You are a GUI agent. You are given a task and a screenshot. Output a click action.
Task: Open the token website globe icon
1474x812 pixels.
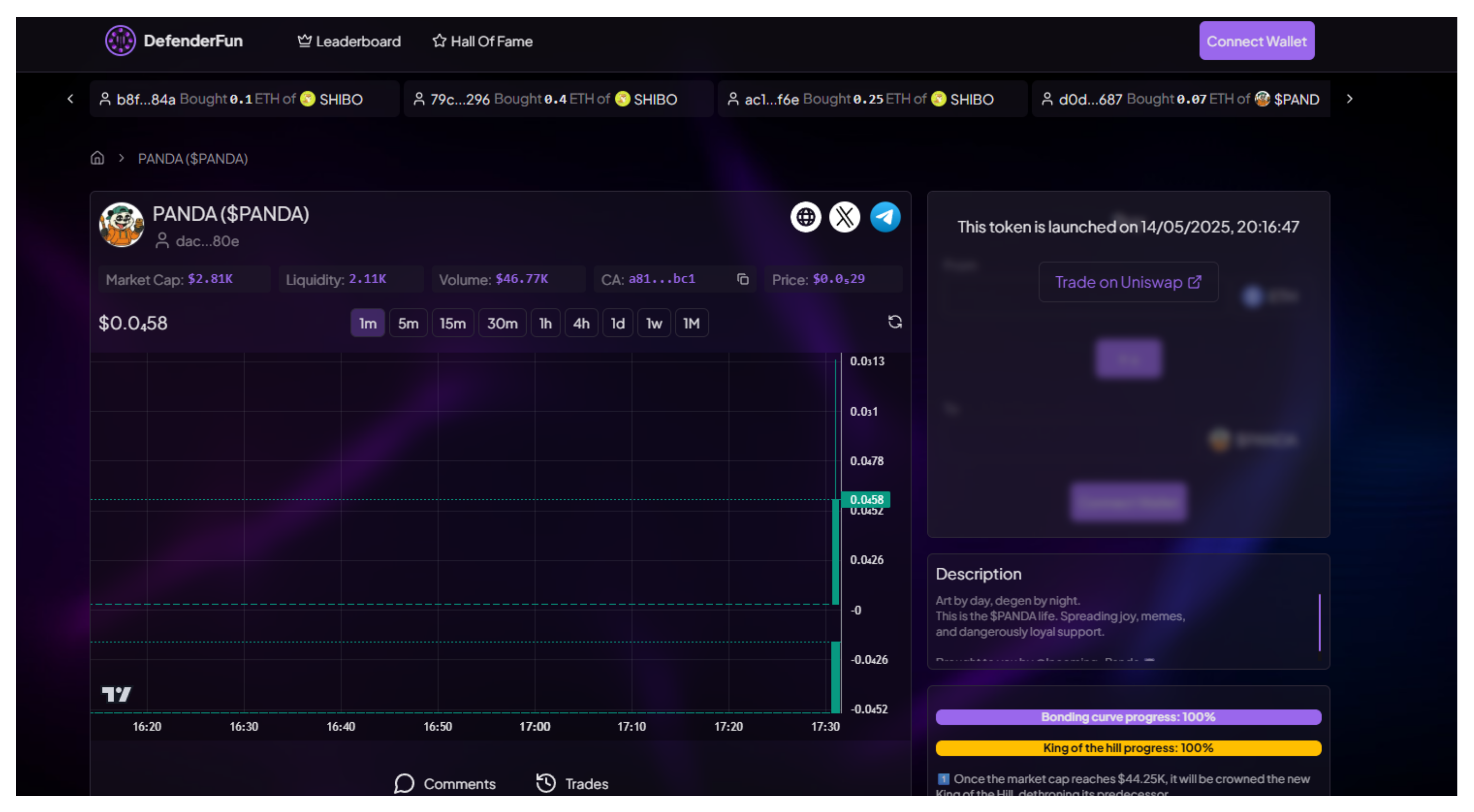(805, 217)
